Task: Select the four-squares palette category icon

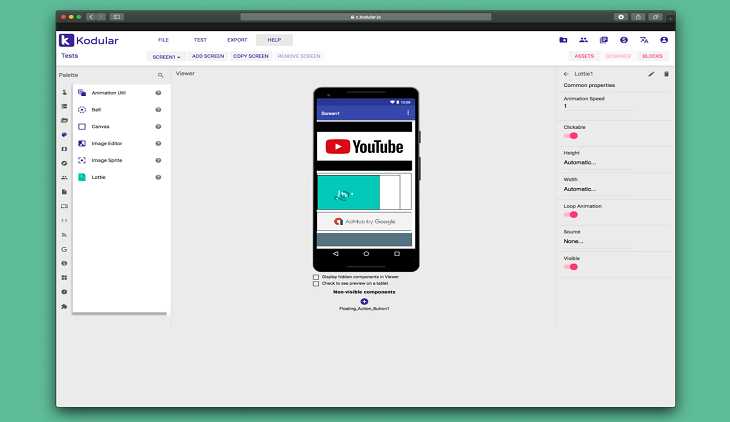Action: tap(64, 278)
